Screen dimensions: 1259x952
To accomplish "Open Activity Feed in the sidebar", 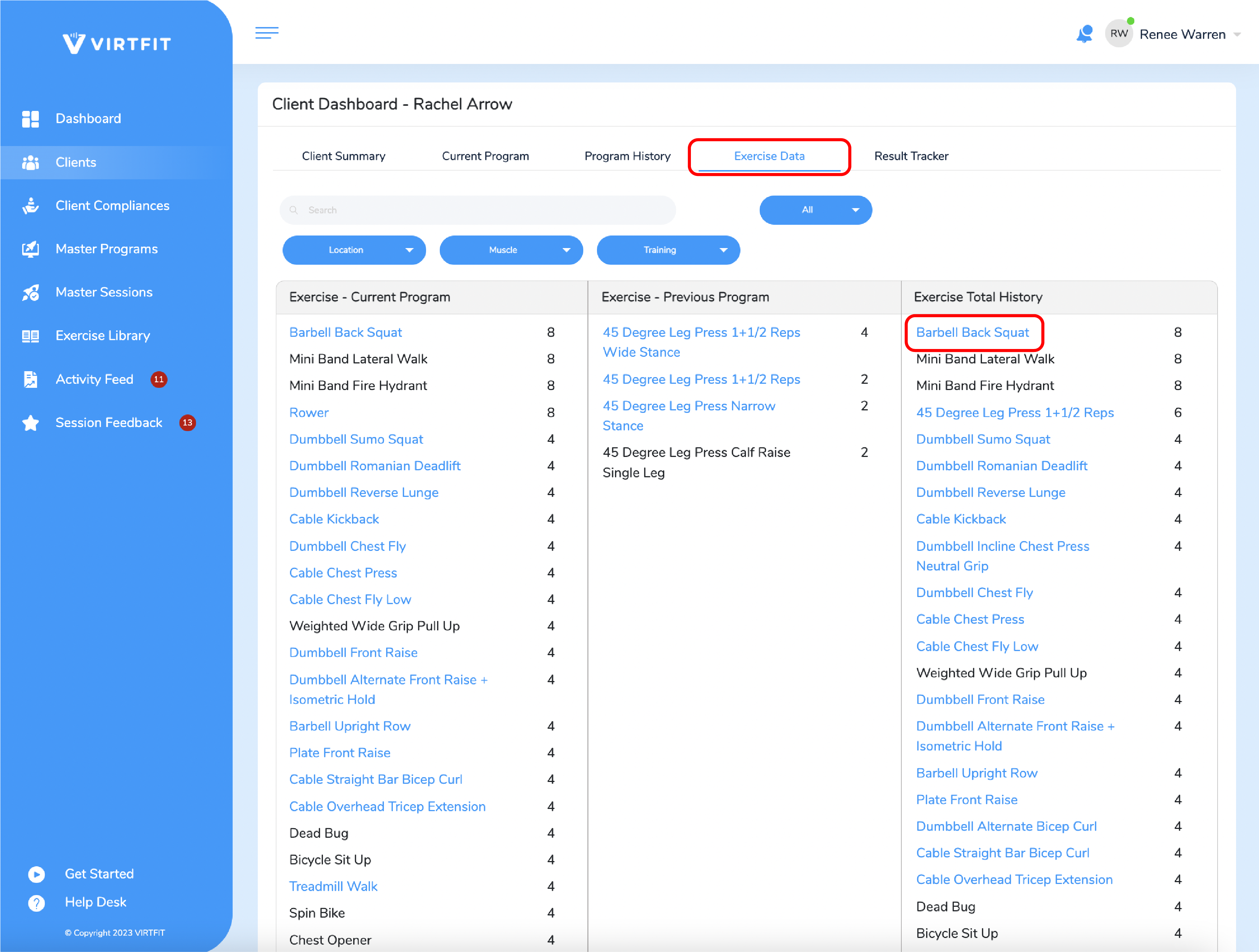I will click(94, 380).
